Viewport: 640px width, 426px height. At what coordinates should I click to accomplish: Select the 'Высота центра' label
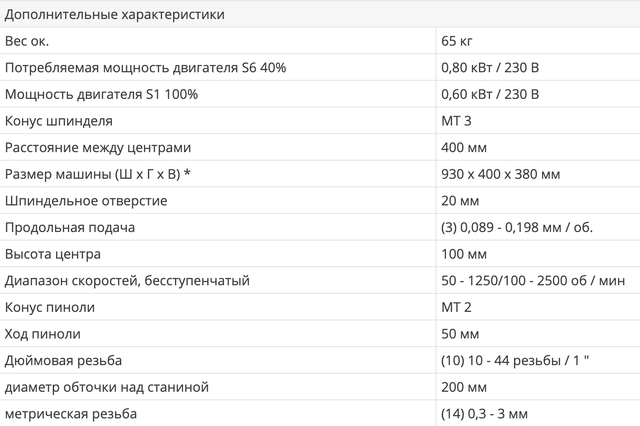pyautogui.click(x=55, y=254)
